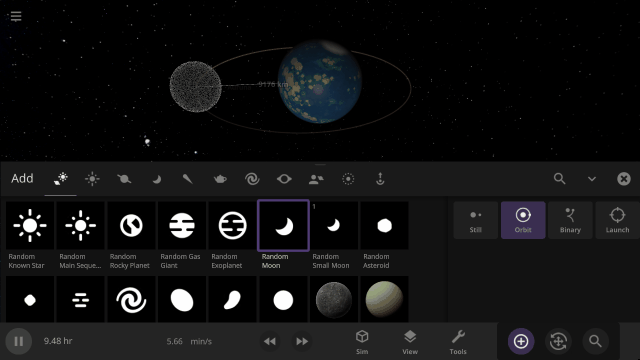The height and width of the screenshot is (360, 640).
Task: Switch placement mode to Launch
Action: pyautogui.click(x=618, y=220)
